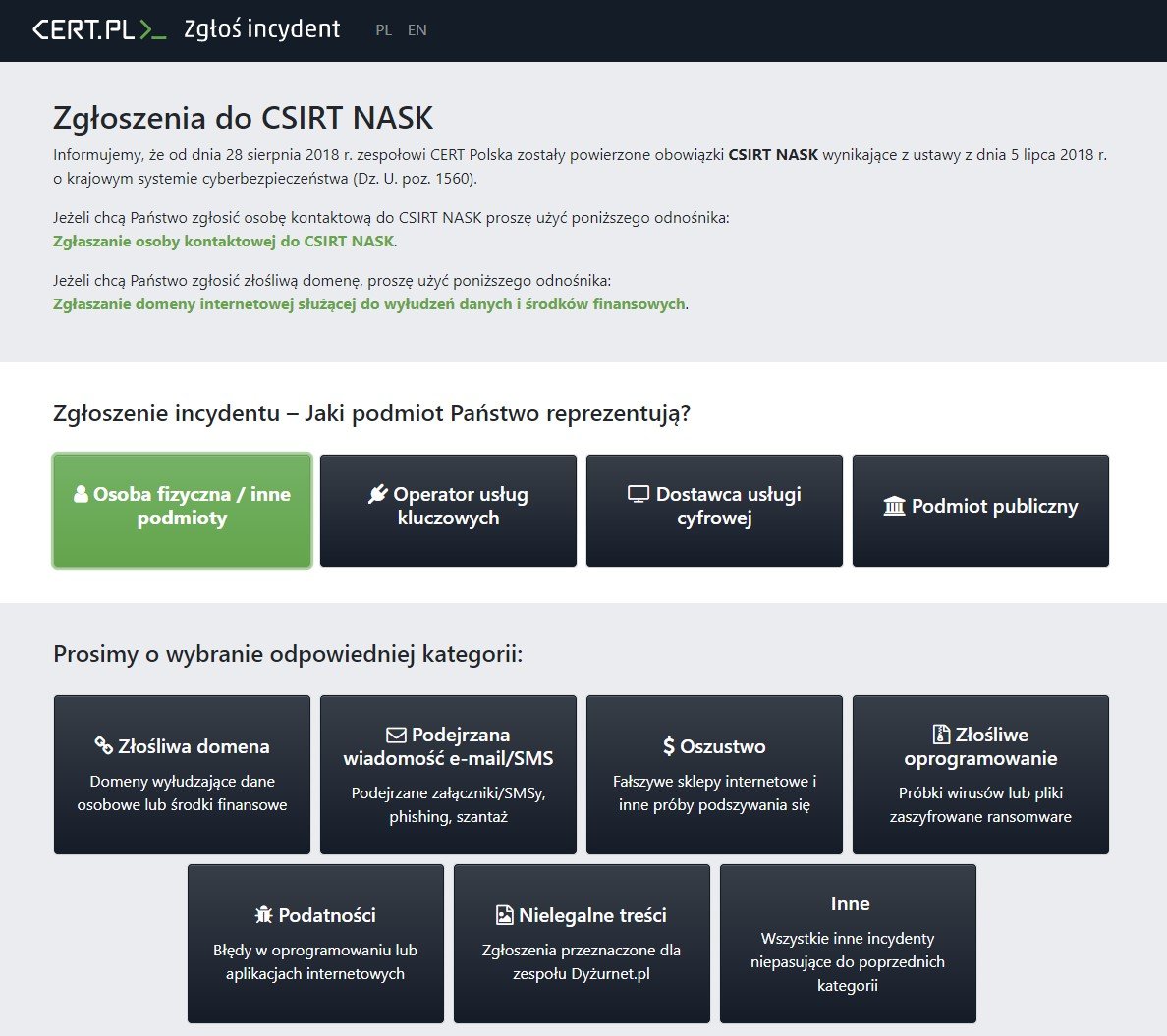Click the CERT.PL logo

pyautogui.click(x=99, y=29)
